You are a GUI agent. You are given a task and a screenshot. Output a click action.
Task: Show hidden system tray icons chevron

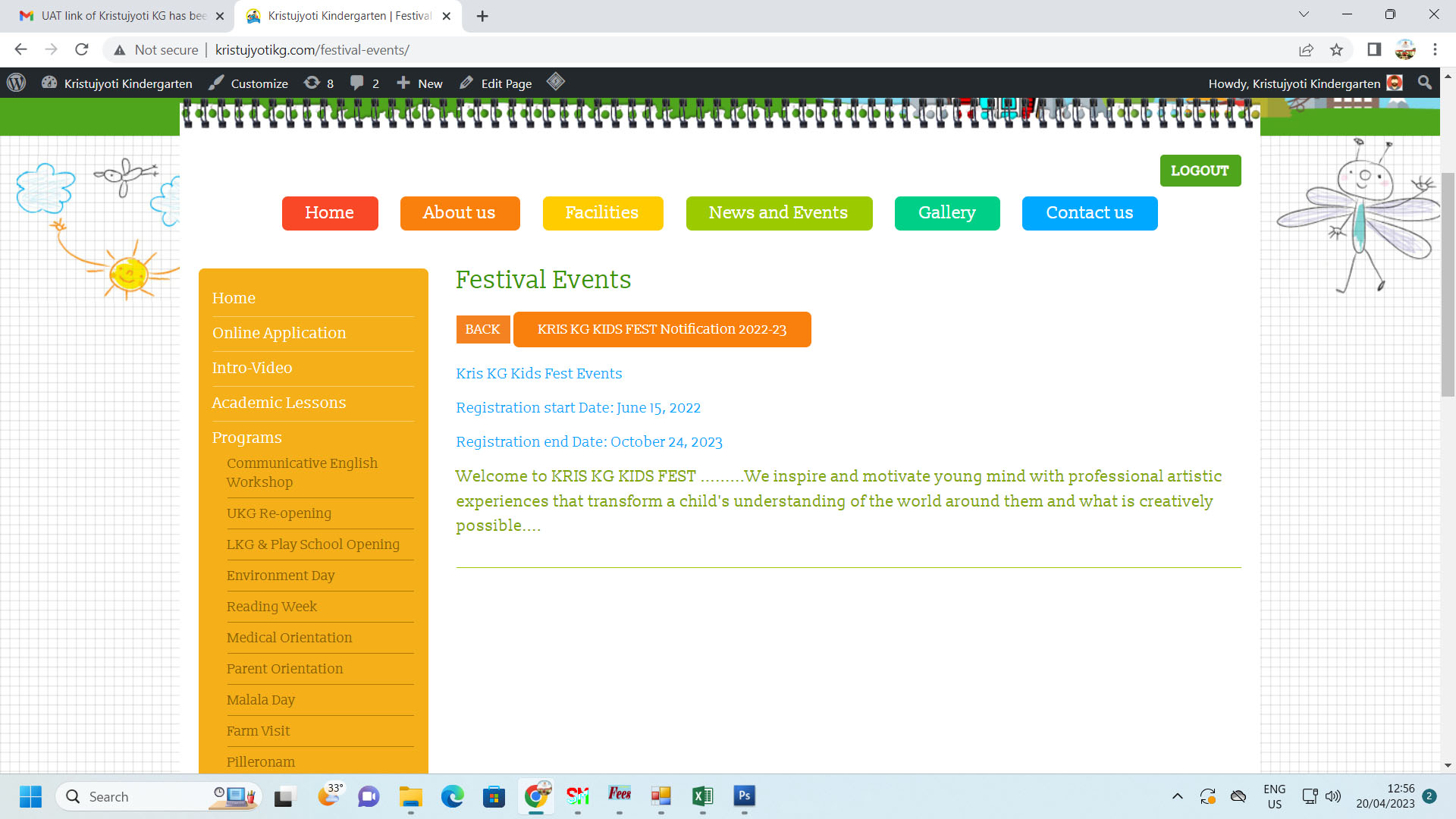click(1177, 796)
